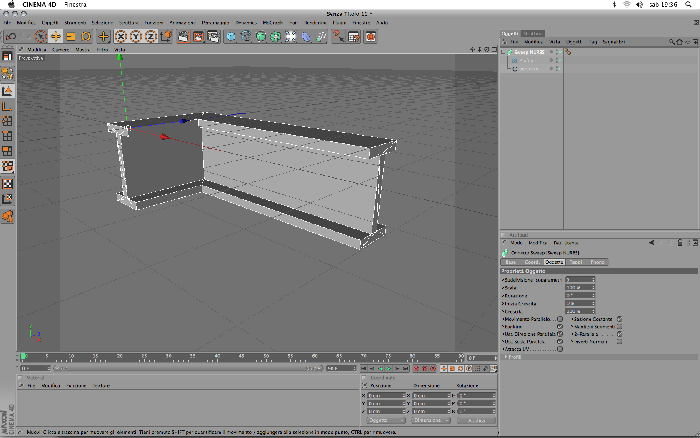
Task: Open the viewport Camere menu
Action: tap(61, 50)
